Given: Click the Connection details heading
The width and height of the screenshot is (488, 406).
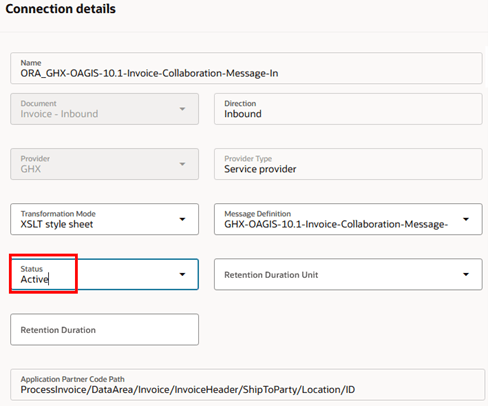Looking at the screenshot, I should 61,9.
